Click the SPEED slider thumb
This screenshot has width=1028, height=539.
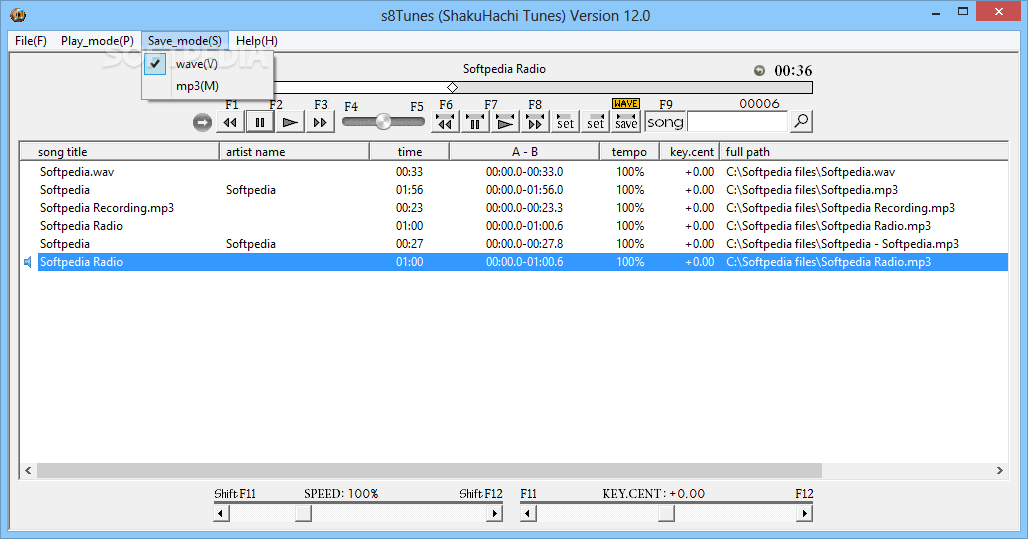tap(303, 513)
